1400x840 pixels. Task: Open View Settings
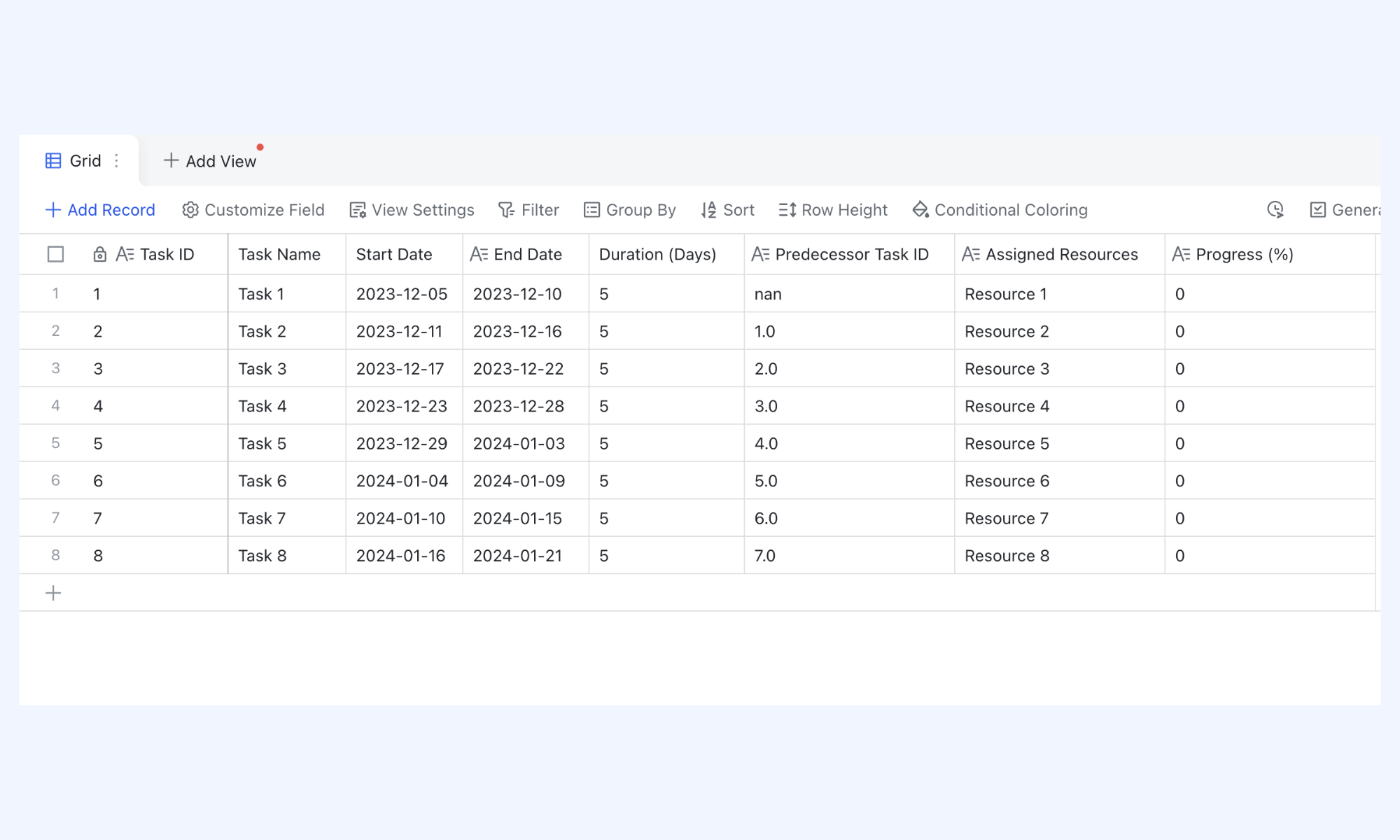(x=412, y=210)
